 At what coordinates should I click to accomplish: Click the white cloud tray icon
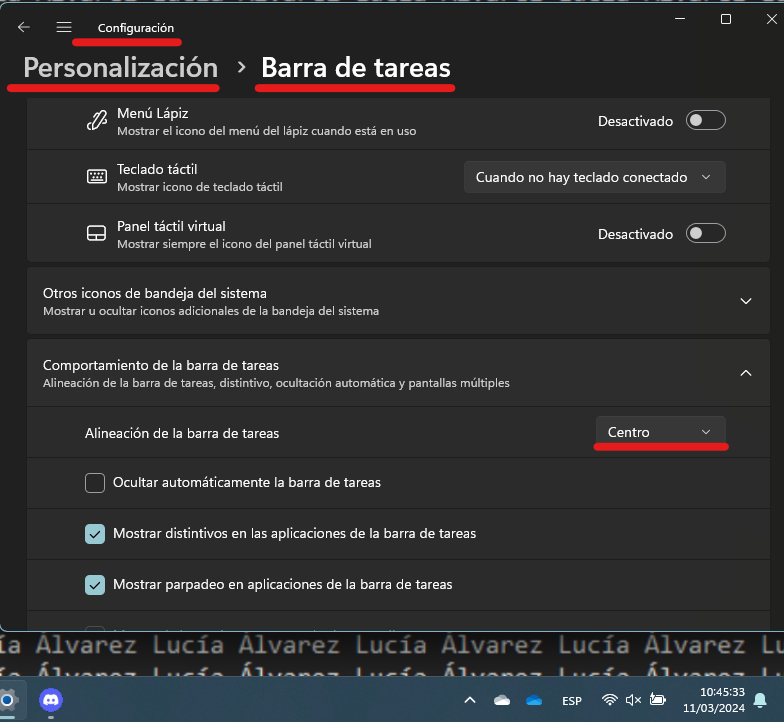(502, 700)
